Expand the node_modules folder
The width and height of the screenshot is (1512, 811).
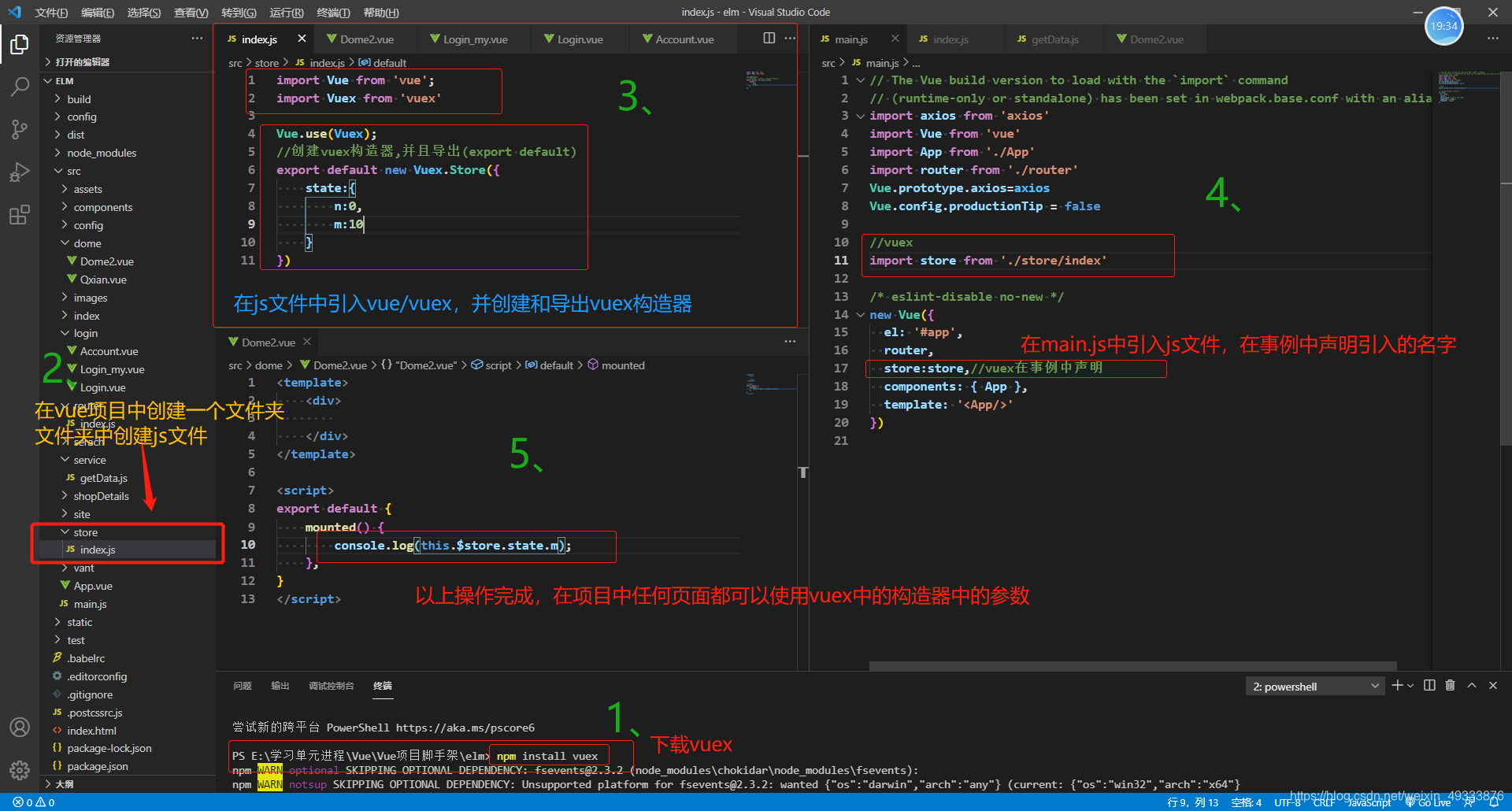[x=102, y=153]
